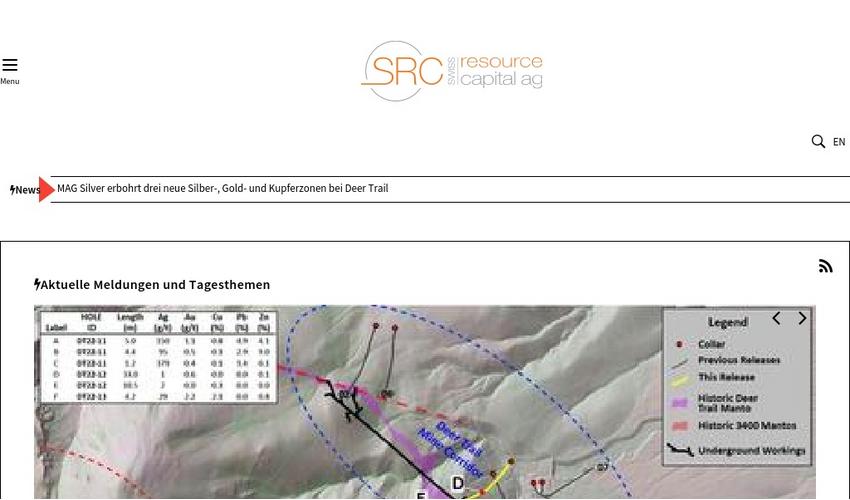The image size is (850, 500).
Task: Click the lightning News label
Action: click(x=25, y=190)
